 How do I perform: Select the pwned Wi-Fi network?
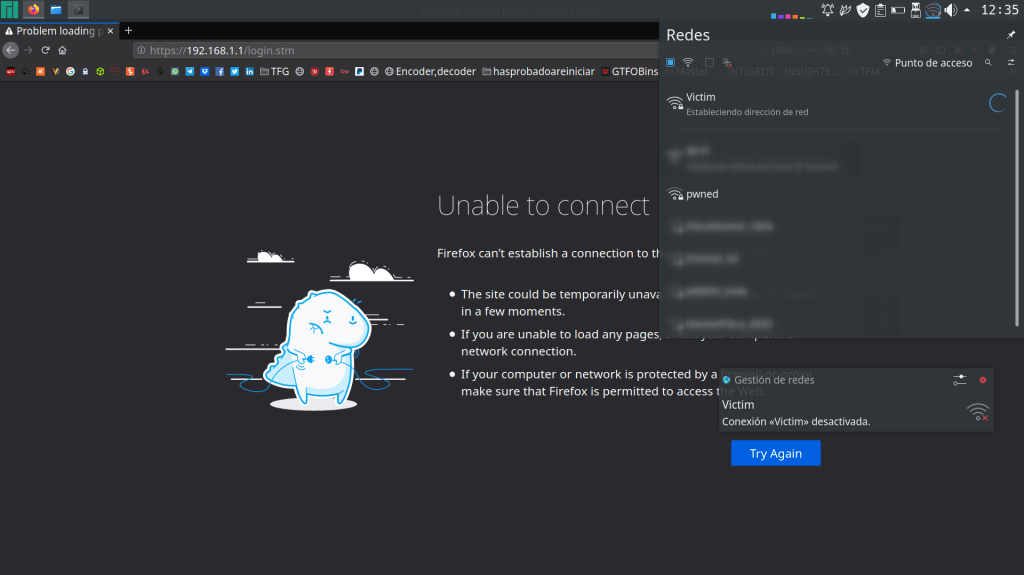700,195
